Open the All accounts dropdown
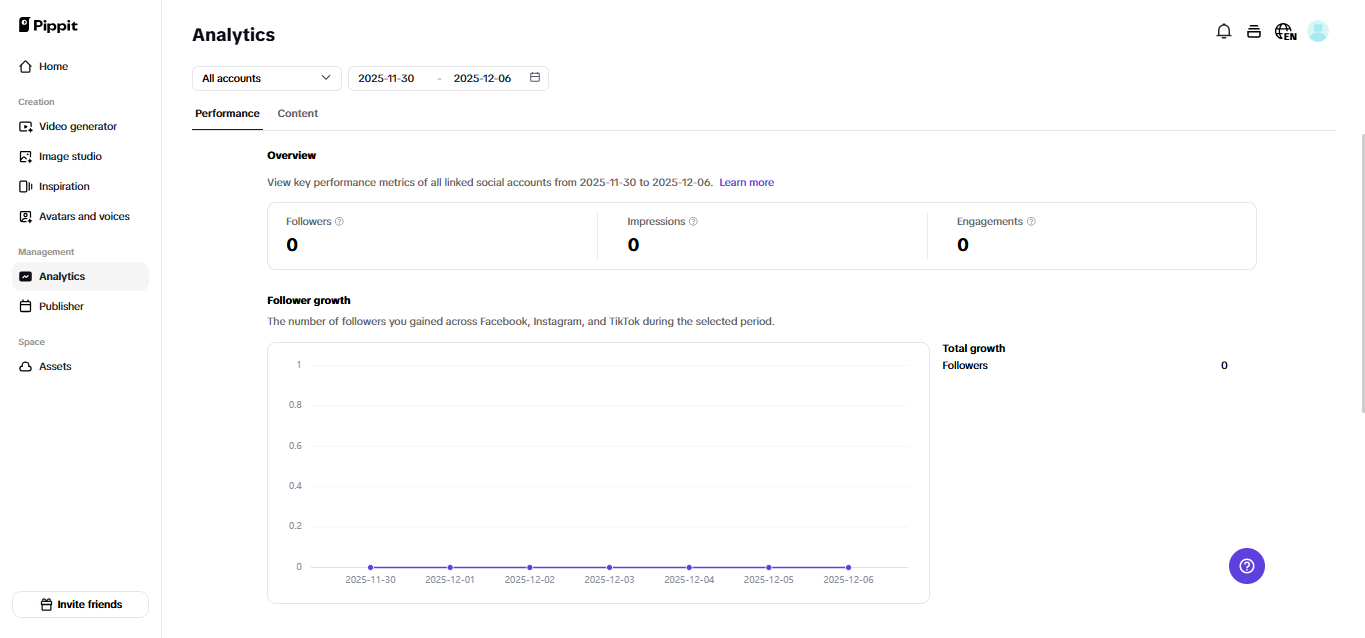This screenshot has width=1365, height=638. pos(266,77)
